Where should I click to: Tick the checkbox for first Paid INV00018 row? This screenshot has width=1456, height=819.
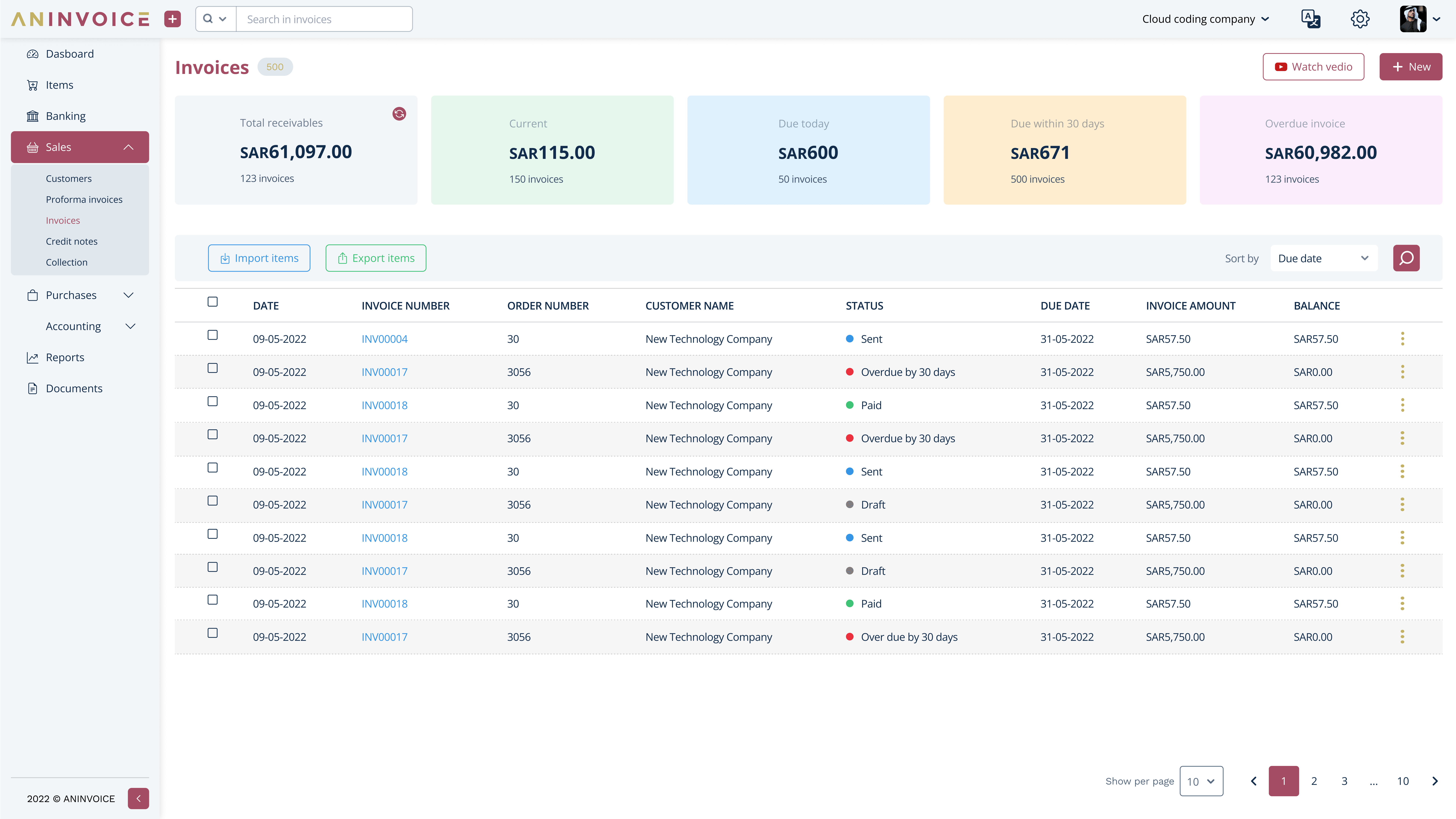point(212,401)
